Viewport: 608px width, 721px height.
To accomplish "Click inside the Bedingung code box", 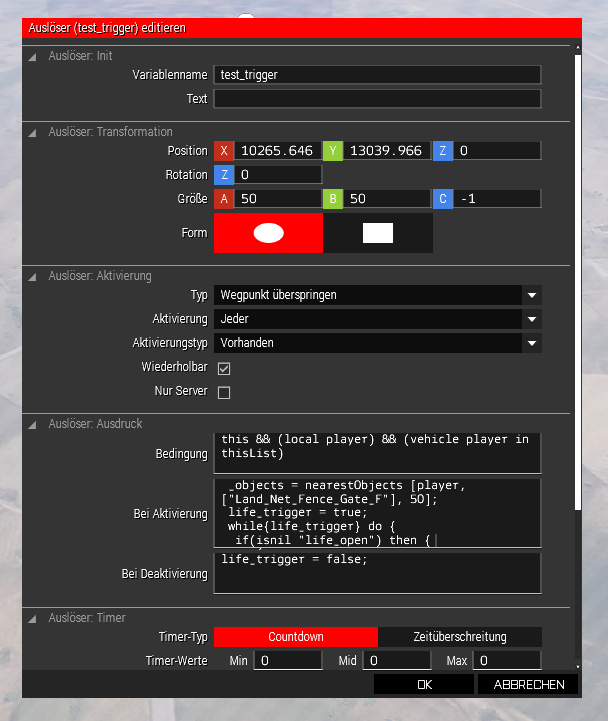I will [378, 453].
